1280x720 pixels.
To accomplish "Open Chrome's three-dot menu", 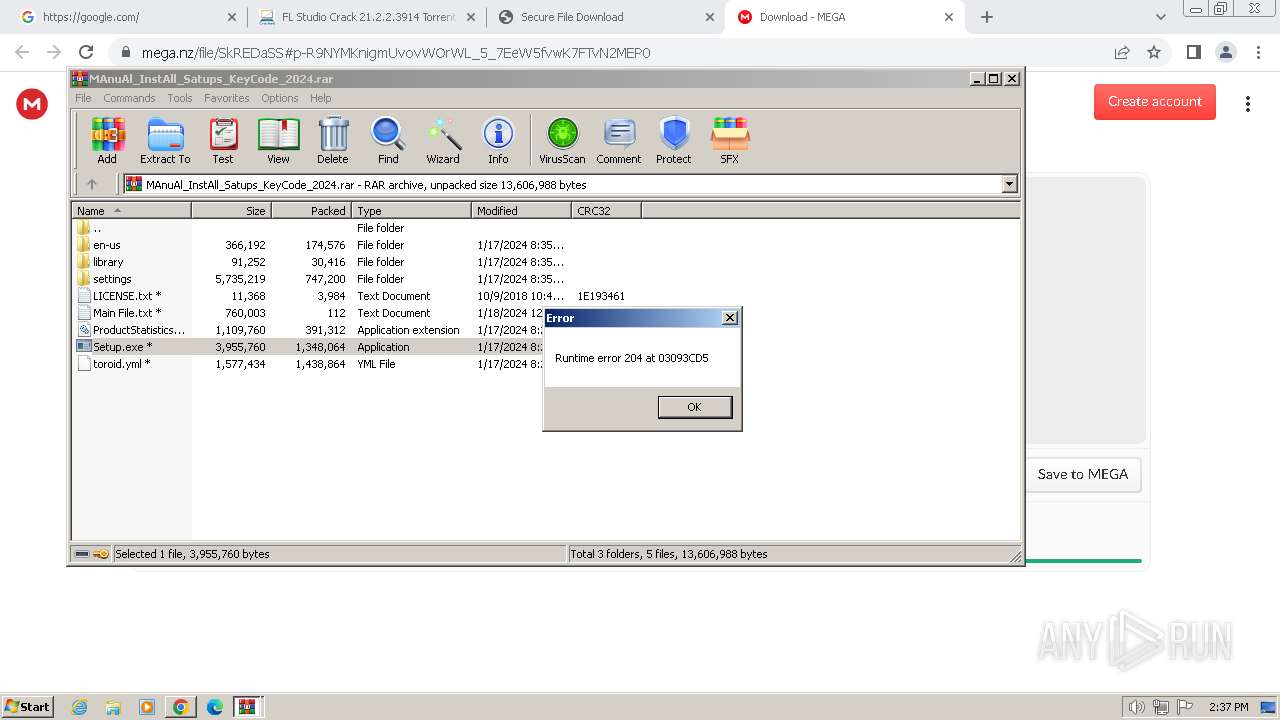I will coord(1257,52).
